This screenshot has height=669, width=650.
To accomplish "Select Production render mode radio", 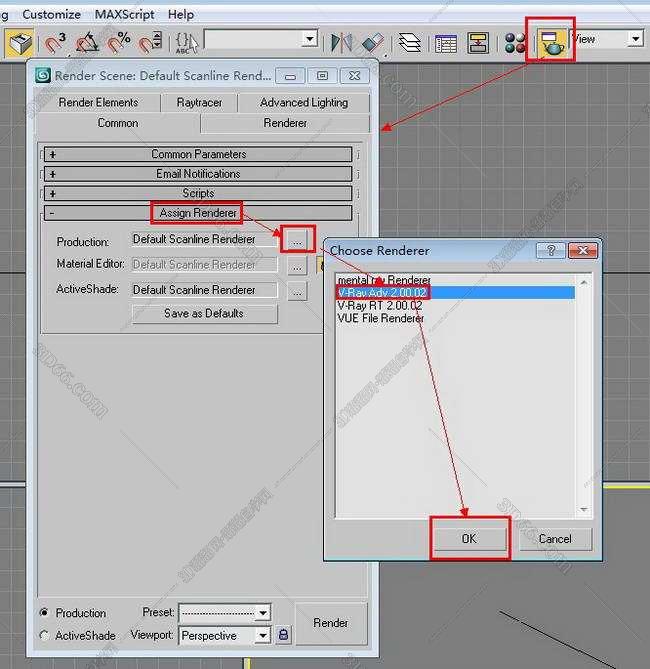I will [44, 612].
